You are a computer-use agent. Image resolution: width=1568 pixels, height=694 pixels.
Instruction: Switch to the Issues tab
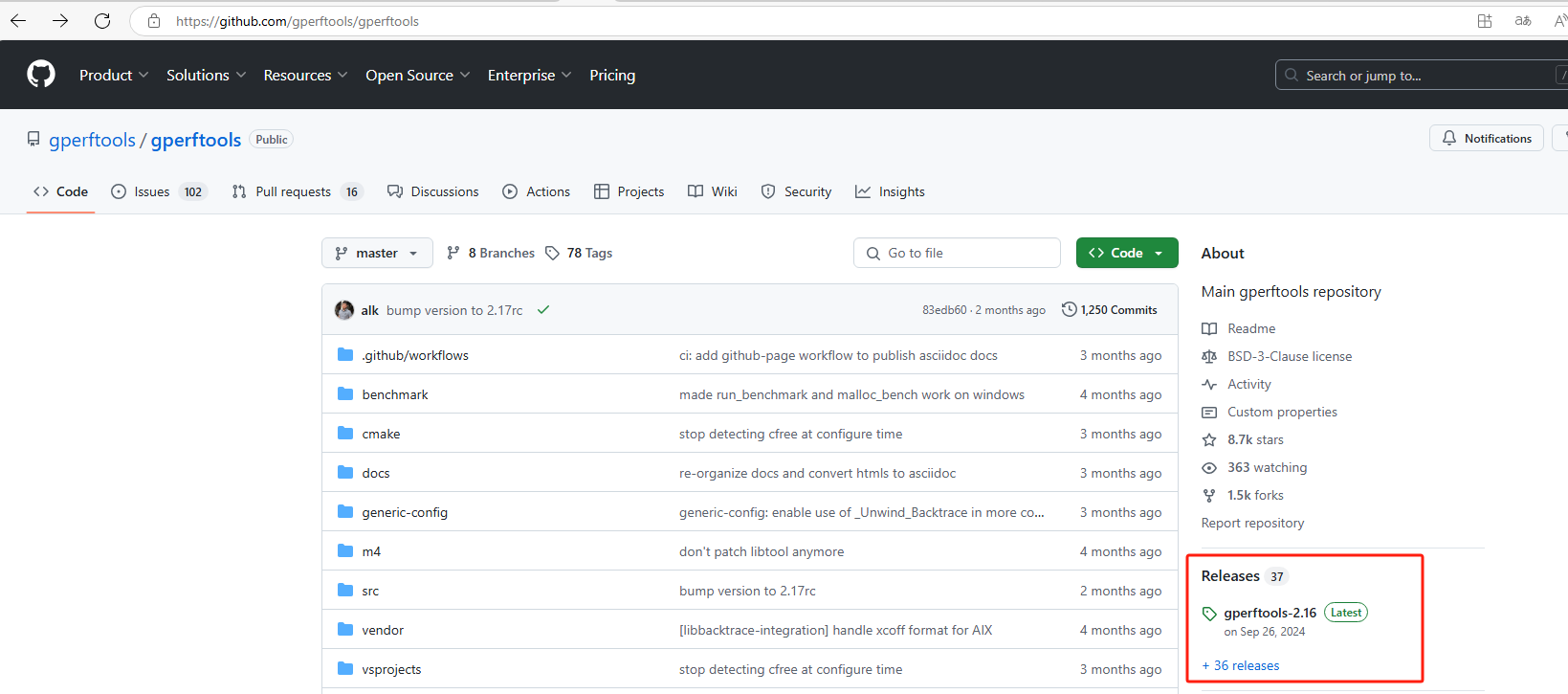(x=159, y=191)
